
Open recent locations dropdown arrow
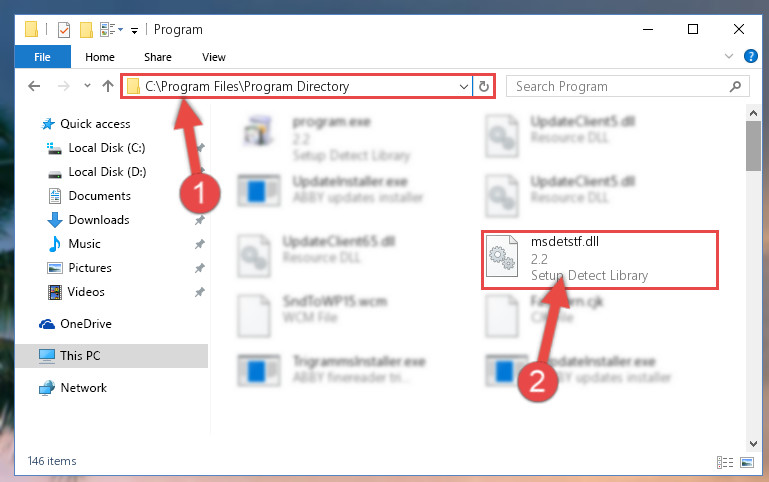87,86
